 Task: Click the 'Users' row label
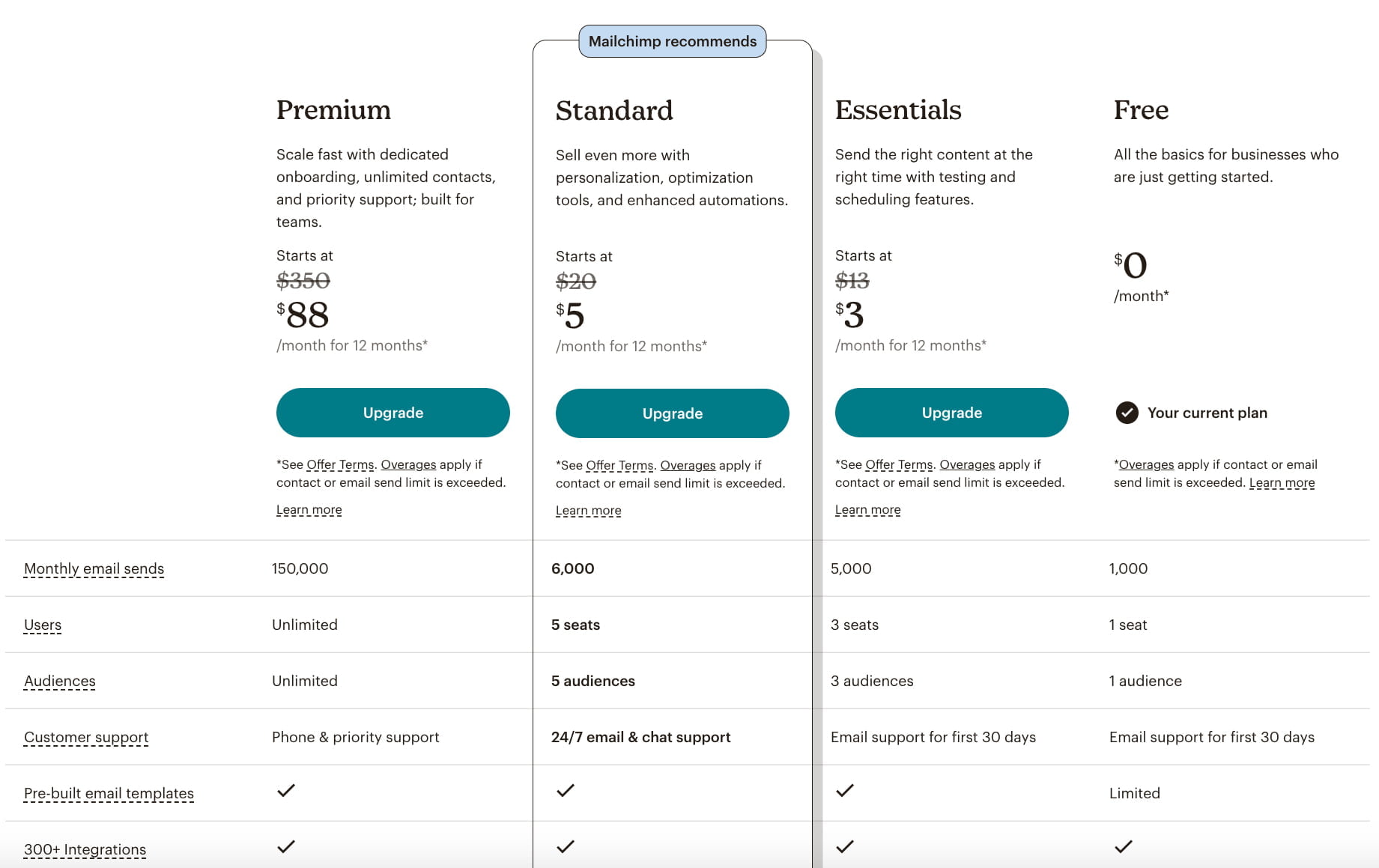42,625
